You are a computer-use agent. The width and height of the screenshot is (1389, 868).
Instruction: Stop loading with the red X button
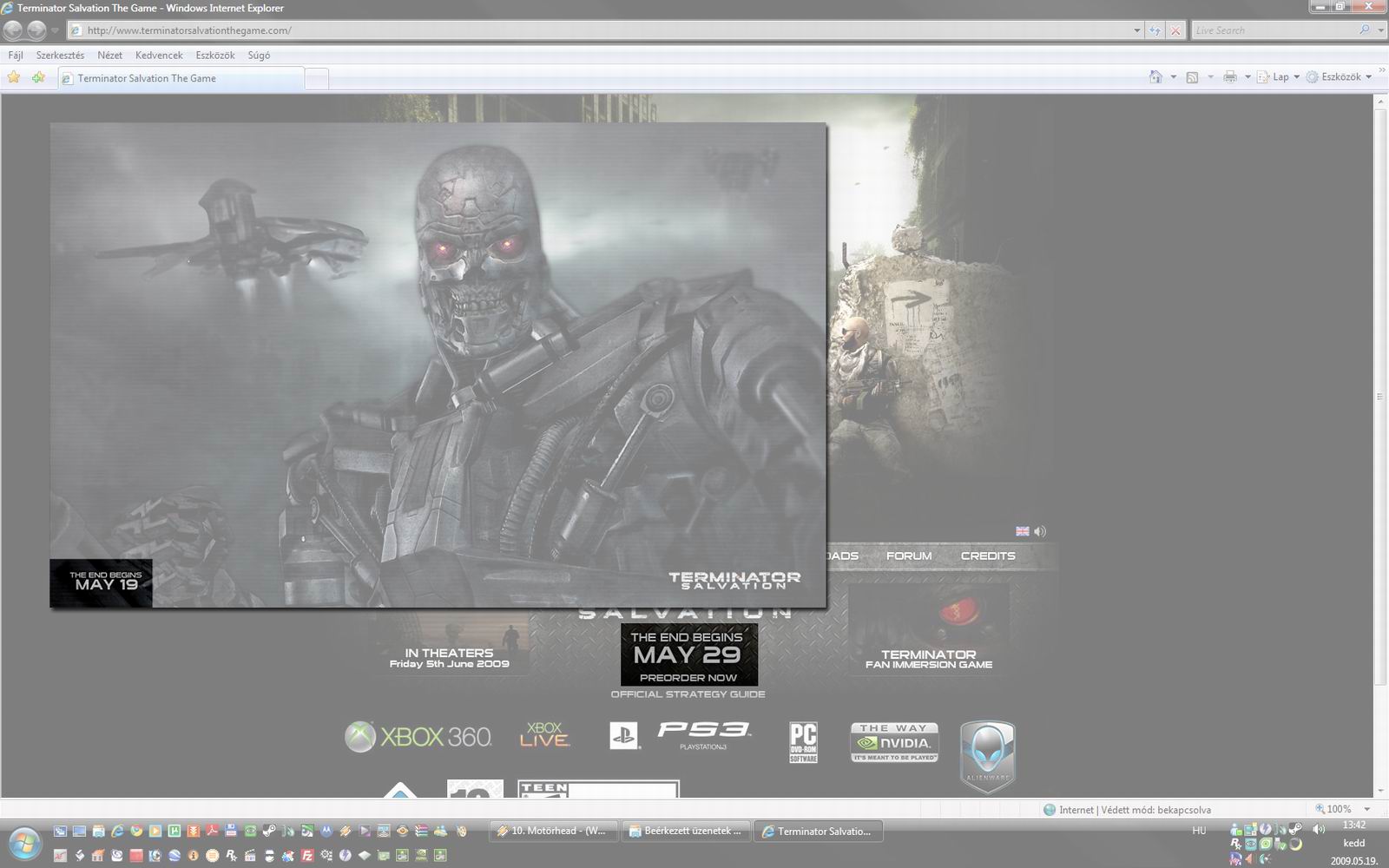[x=1175, y=30]
